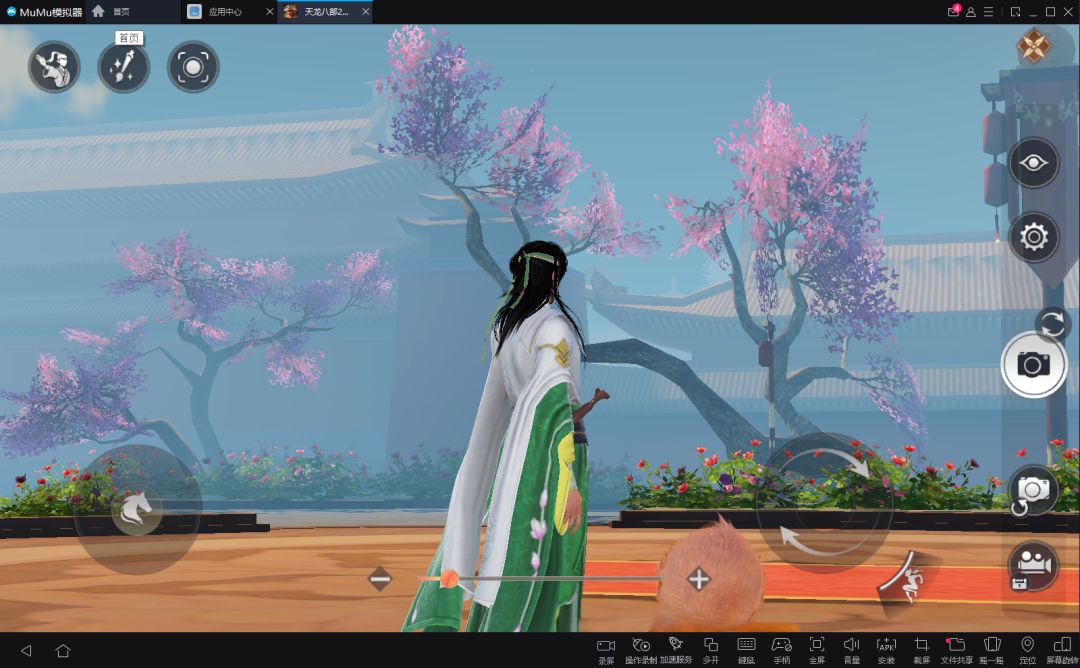
Task: Flip the camera with the rotate-camera button
Action: pyautogui.click(x=1032, y=492)
